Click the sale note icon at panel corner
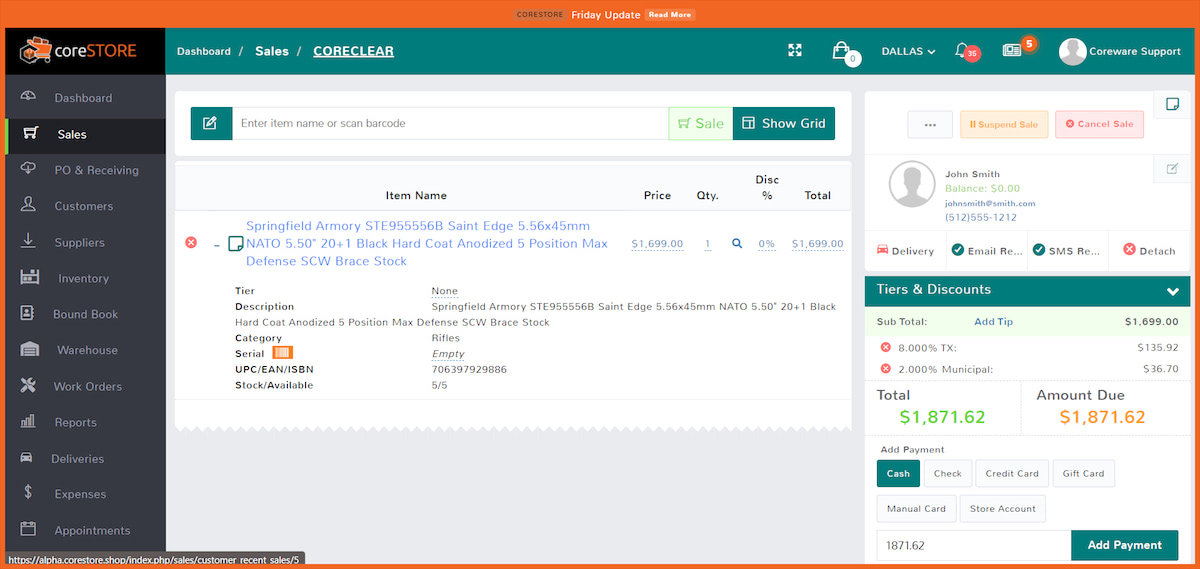1200x569 pixels. [x=1171, y=103]
